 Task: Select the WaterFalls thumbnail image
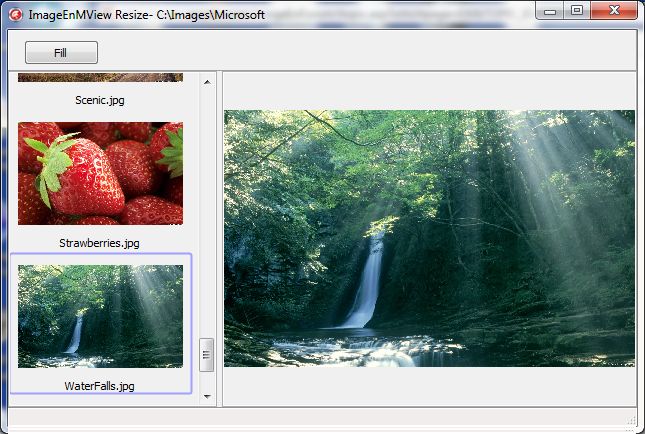click(100, 316)
